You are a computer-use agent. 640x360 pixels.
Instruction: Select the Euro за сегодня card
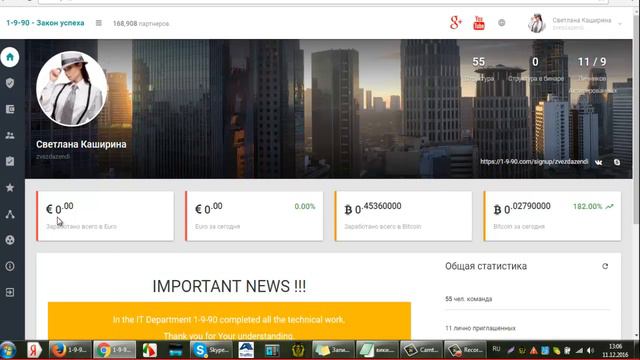pos(254,216)
